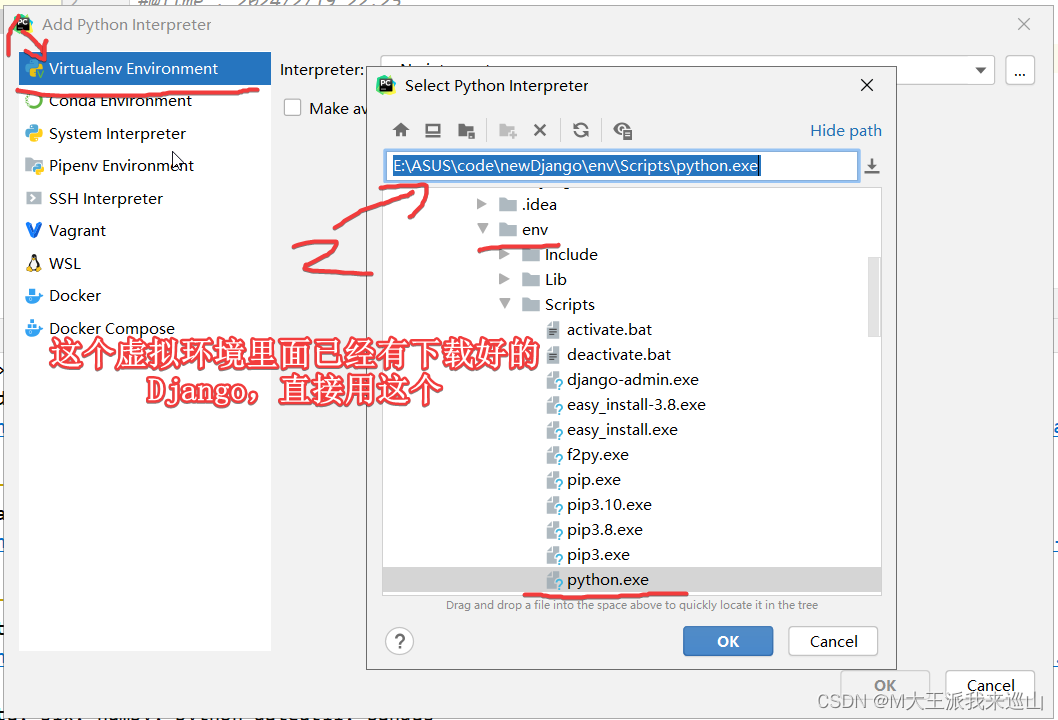Collapse the env folder arrow

click(x=482, y=229)
